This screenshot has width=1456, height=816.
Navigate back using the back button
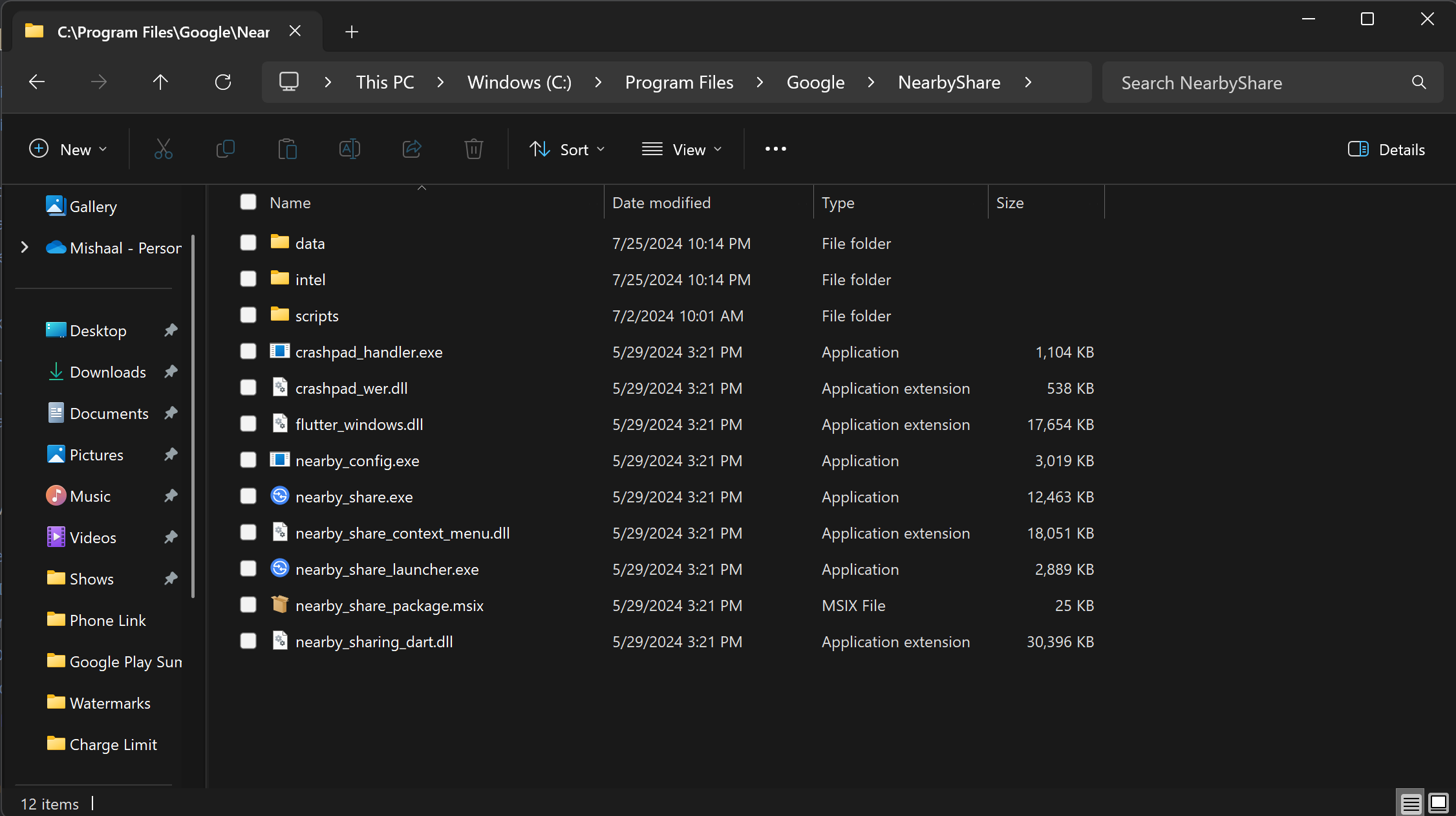(35, 82)
